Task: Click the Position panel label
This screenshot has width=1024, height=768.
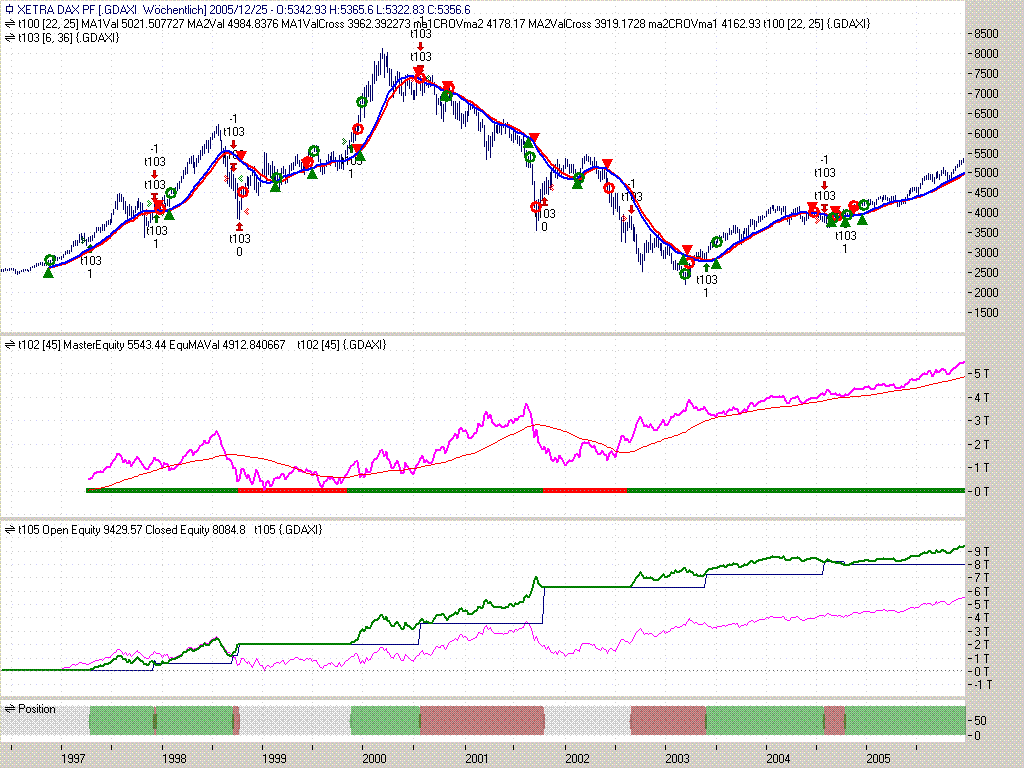Action: (x=37, y=709)
